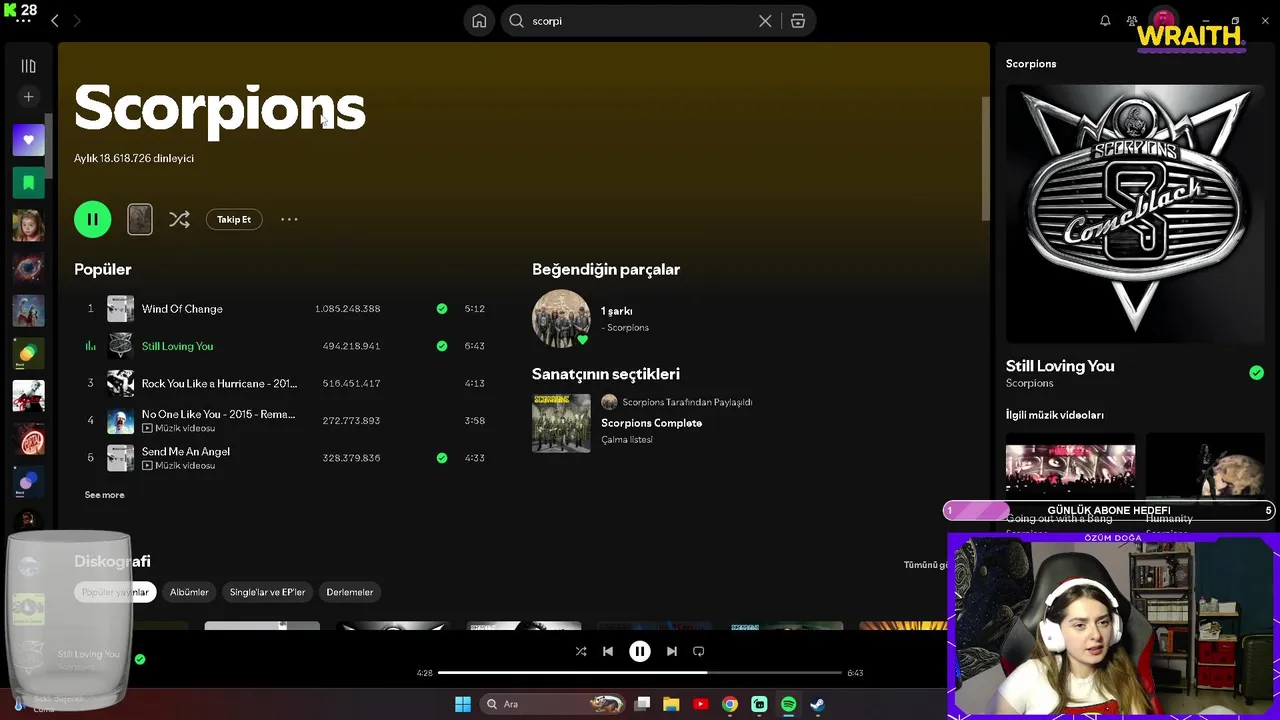Image resolution: width=1280 pixels, height=720 pixels.
Task: Go back with the left arrow
Action: [55, 21]
